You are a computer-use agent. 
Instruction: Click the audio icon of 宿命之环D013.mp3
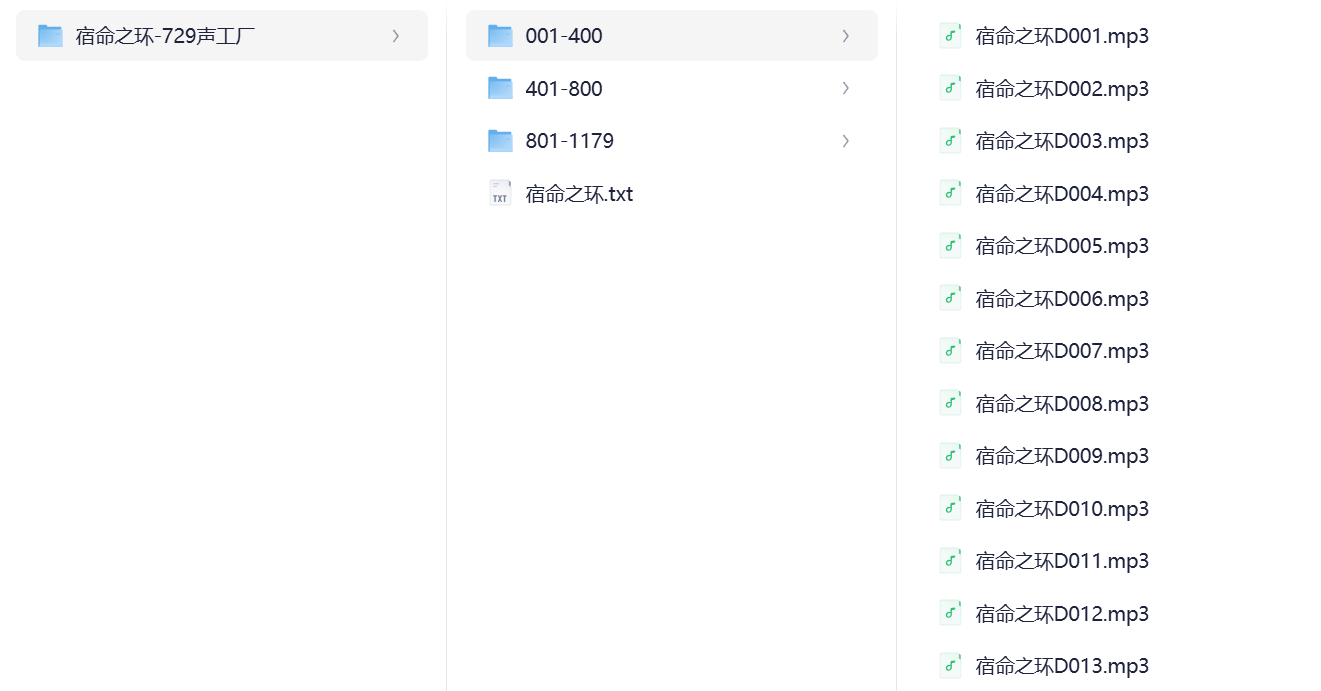950,666
